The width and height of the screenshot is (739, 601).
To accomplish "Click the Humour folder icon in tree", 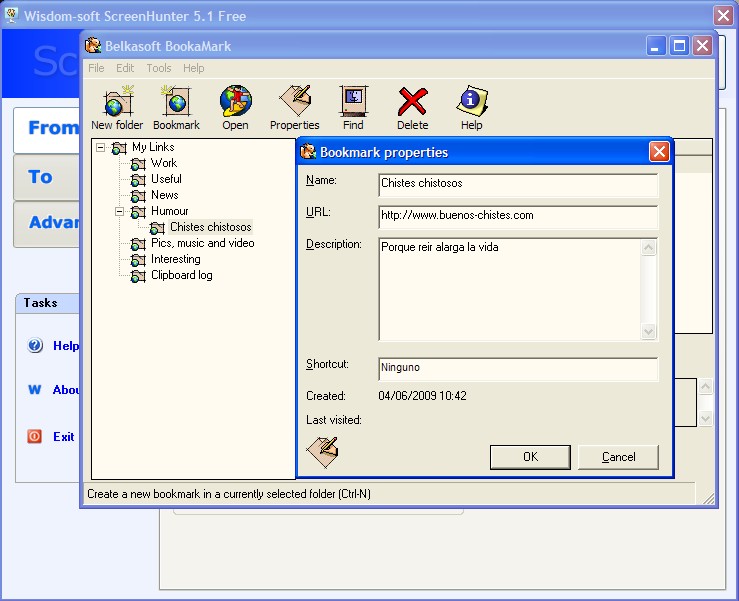I will pos(138,212).
